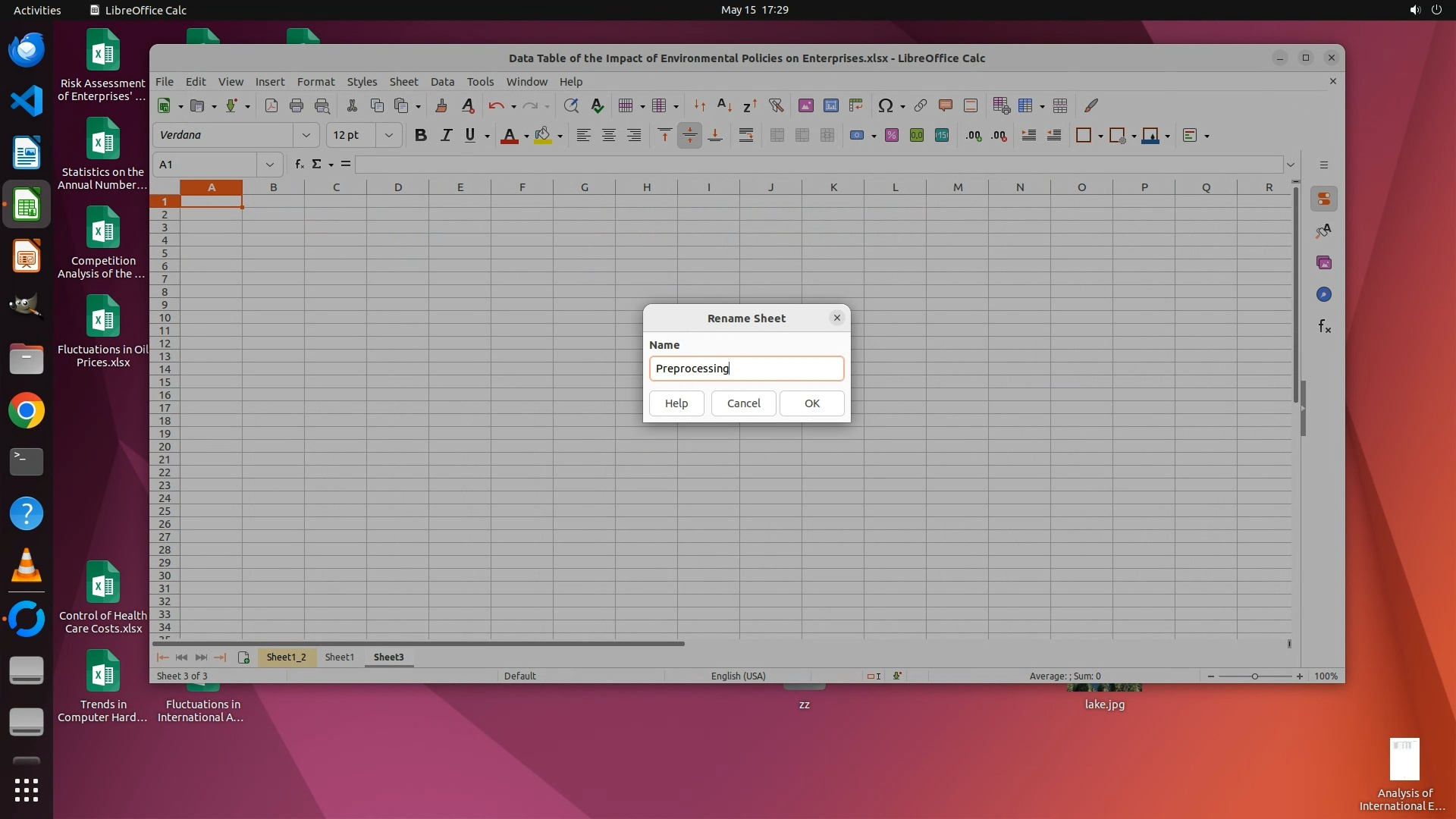Click the Insert Special Character omega icon
The height and width of the screenshot is (819, 1456).
[884, 106]
